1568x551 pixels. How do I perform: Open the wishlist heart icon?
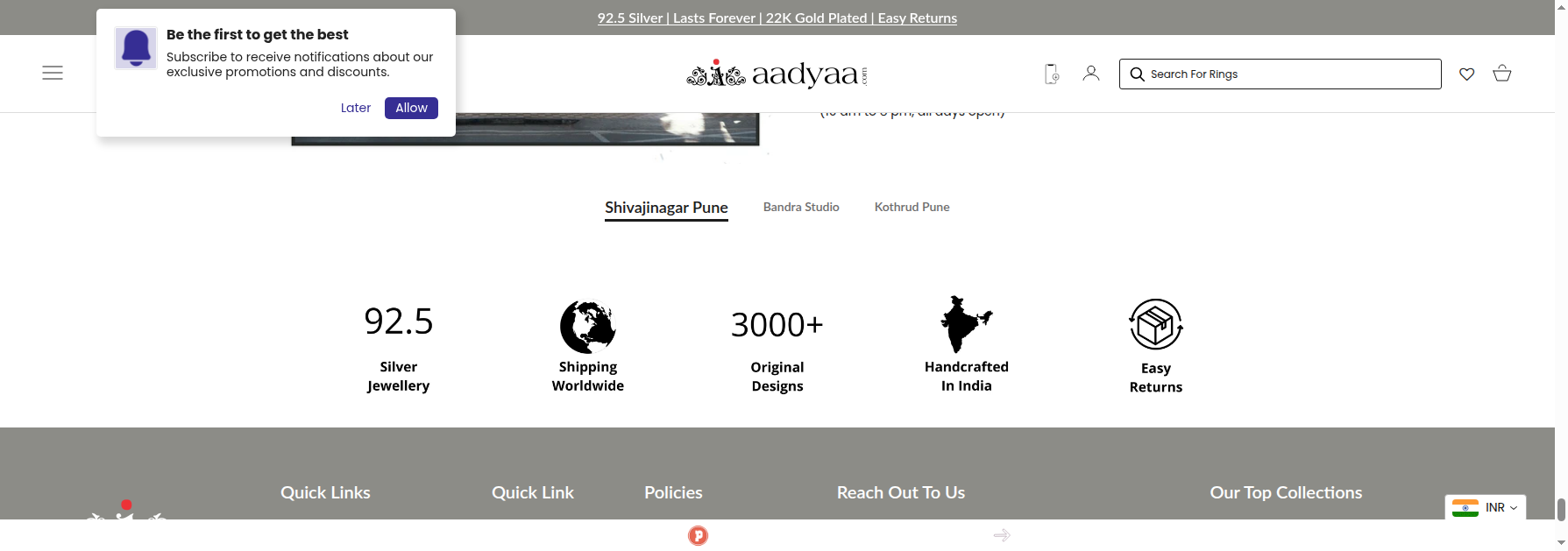click(1466, 74)
